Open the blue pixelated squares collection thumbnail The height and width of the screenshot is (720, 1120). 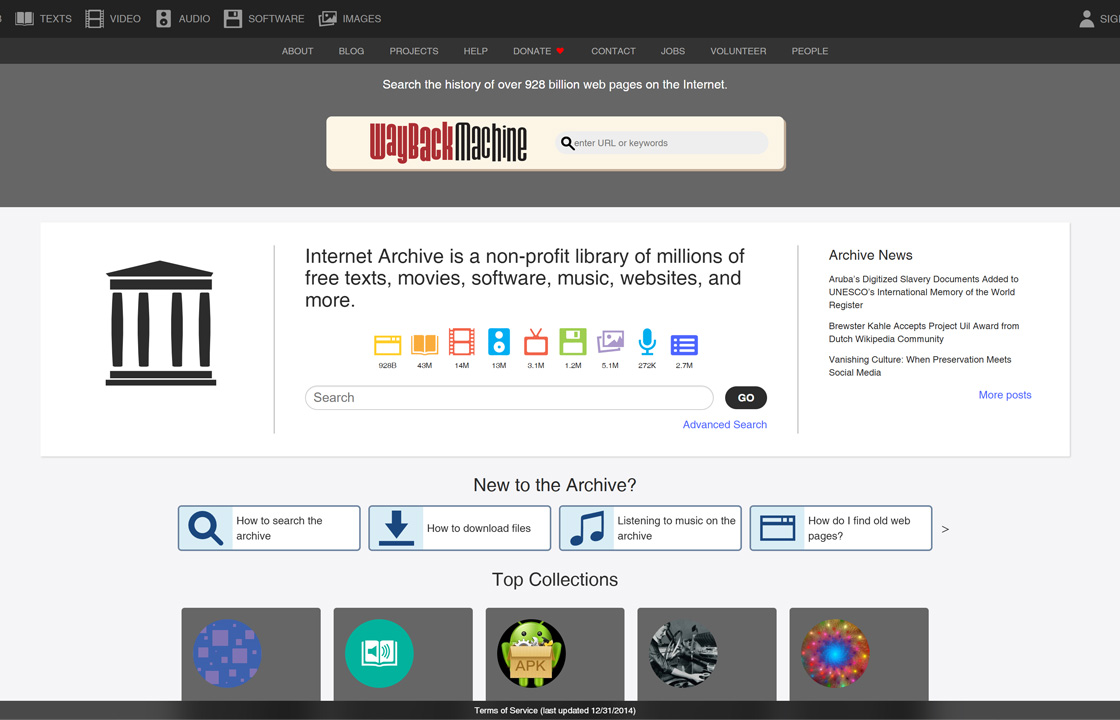tap(227, 654)
